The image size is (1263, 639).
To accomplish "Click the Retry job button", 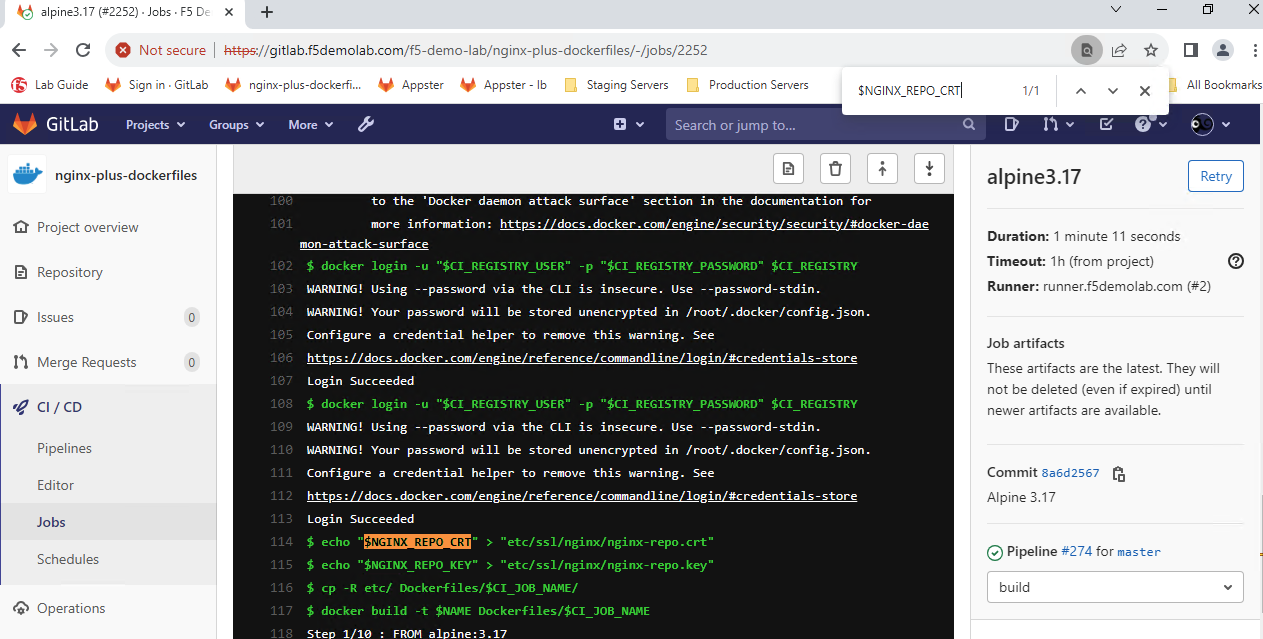I will coord(1216,176).
